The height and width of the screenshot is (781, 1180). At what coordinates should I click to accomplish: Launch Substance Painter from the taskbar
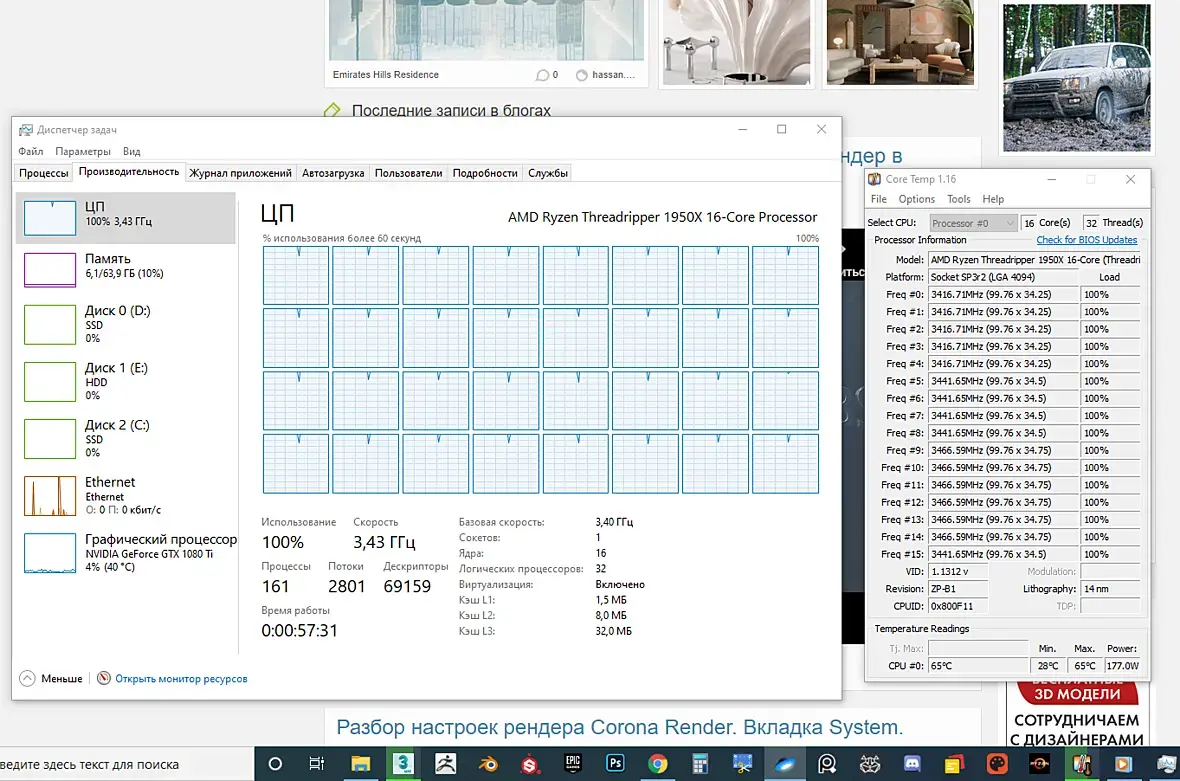tap(530, 764)
